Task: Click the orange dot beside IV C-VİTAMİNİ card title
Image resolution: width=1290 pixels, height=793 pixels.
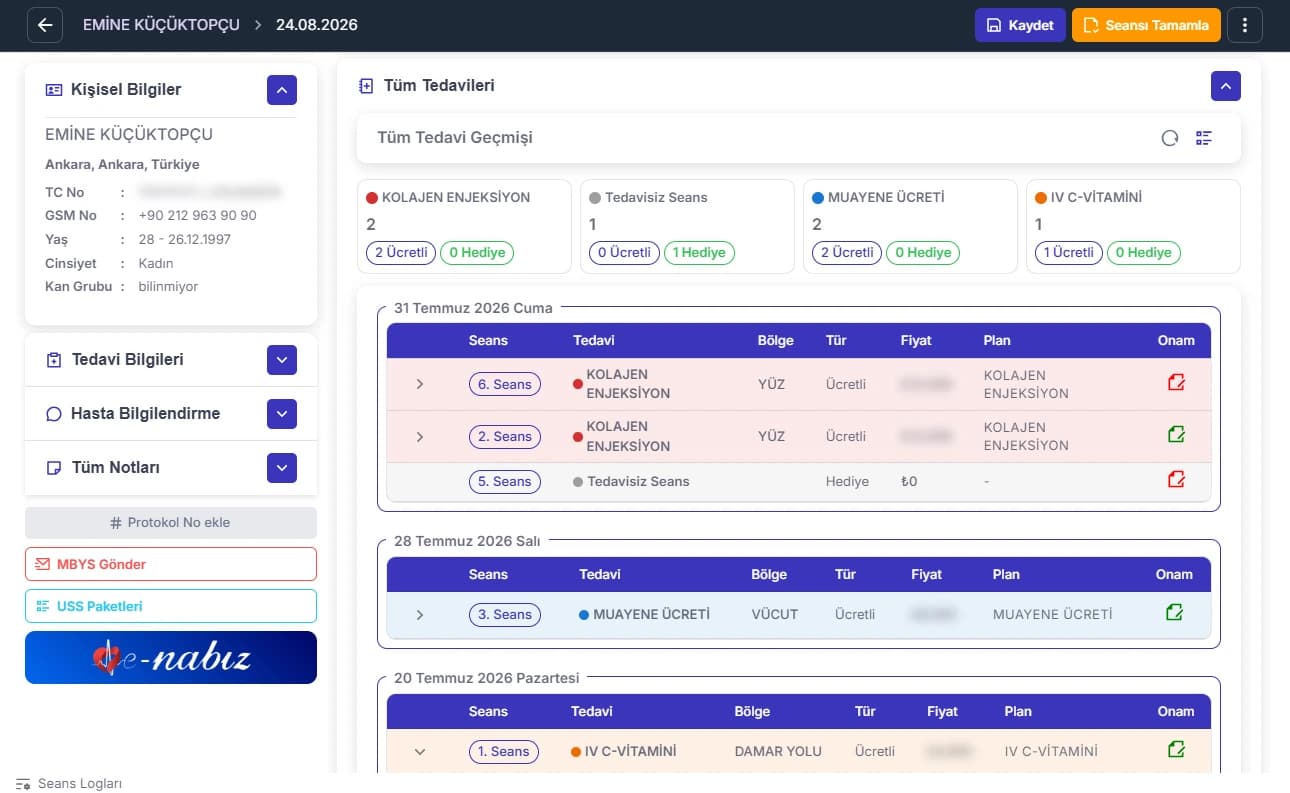Action: coord(1041,198)
